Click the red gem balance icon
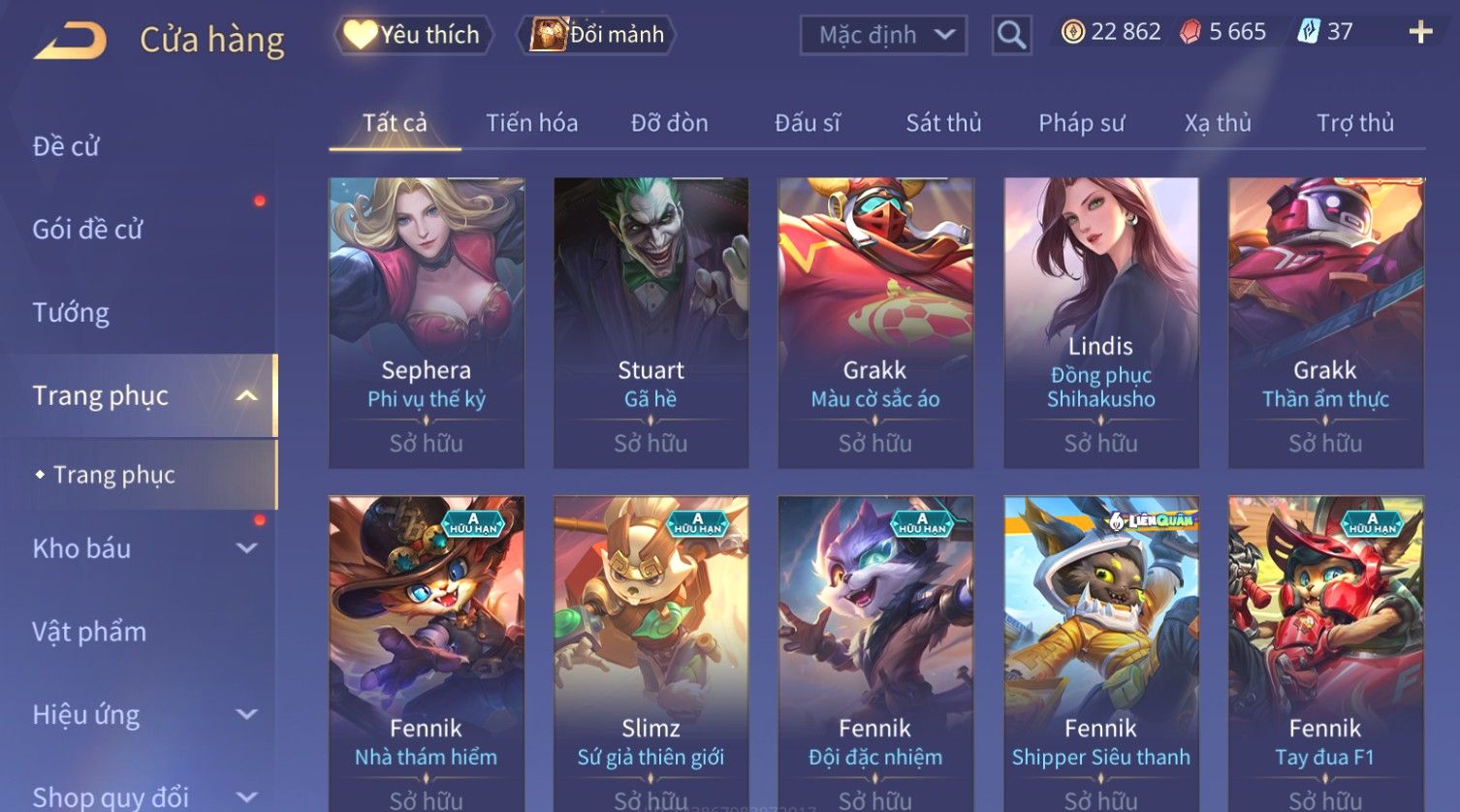This screenshot has width=1460, height=812. [x=1190, y=32]
